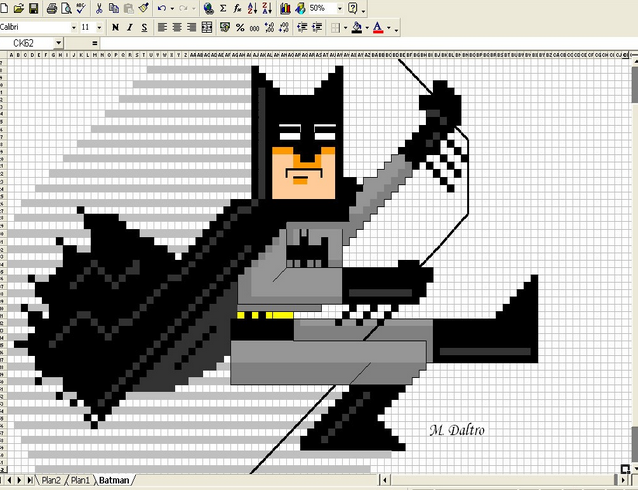Screen dimensions: 638x490
Task: Switch to the Plan2 sheet tab
Action: click(x=51, y=480)
